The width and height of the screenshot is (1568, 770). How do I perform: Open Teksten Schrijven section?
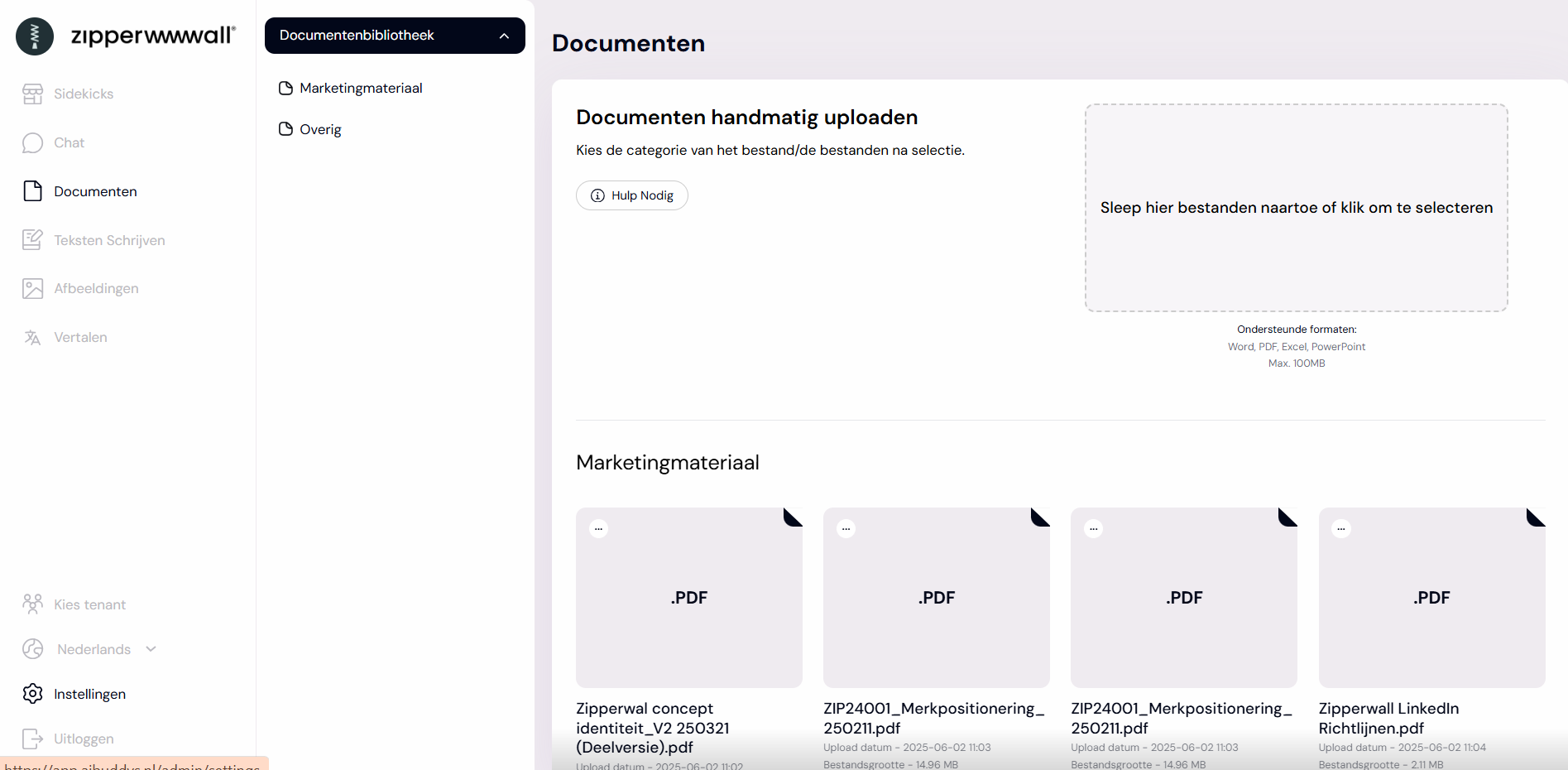[x=109, y=240]
